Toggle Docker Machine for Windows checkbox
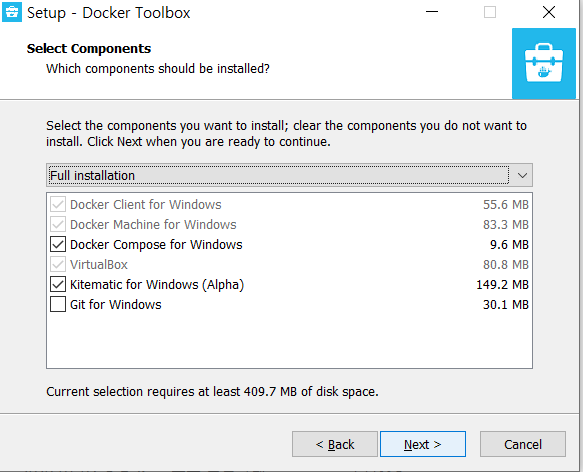Viewport: 583px width, 472px height. [58, 225]
